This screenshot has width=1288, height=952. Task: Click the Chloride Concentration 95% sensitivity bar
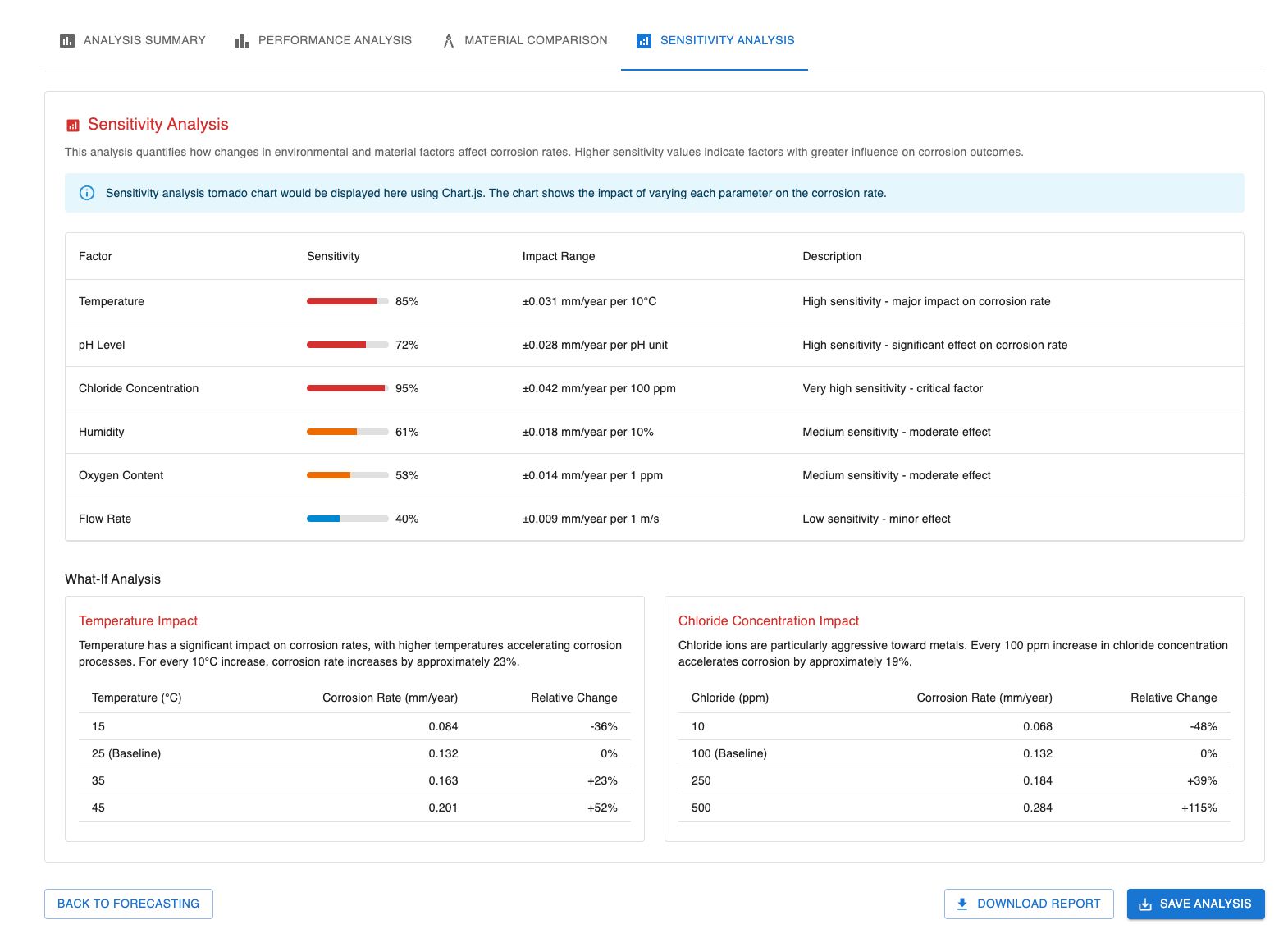[347, 389]
